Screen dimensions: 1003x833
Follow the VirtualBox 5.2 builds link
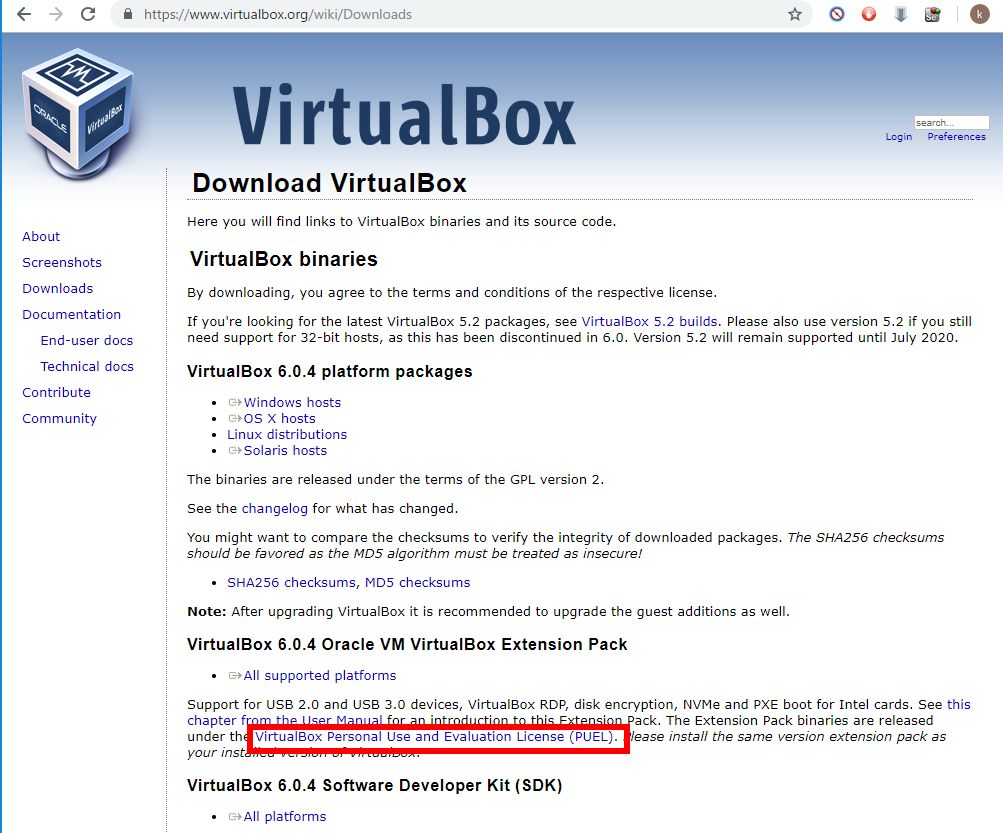[649, 322]
